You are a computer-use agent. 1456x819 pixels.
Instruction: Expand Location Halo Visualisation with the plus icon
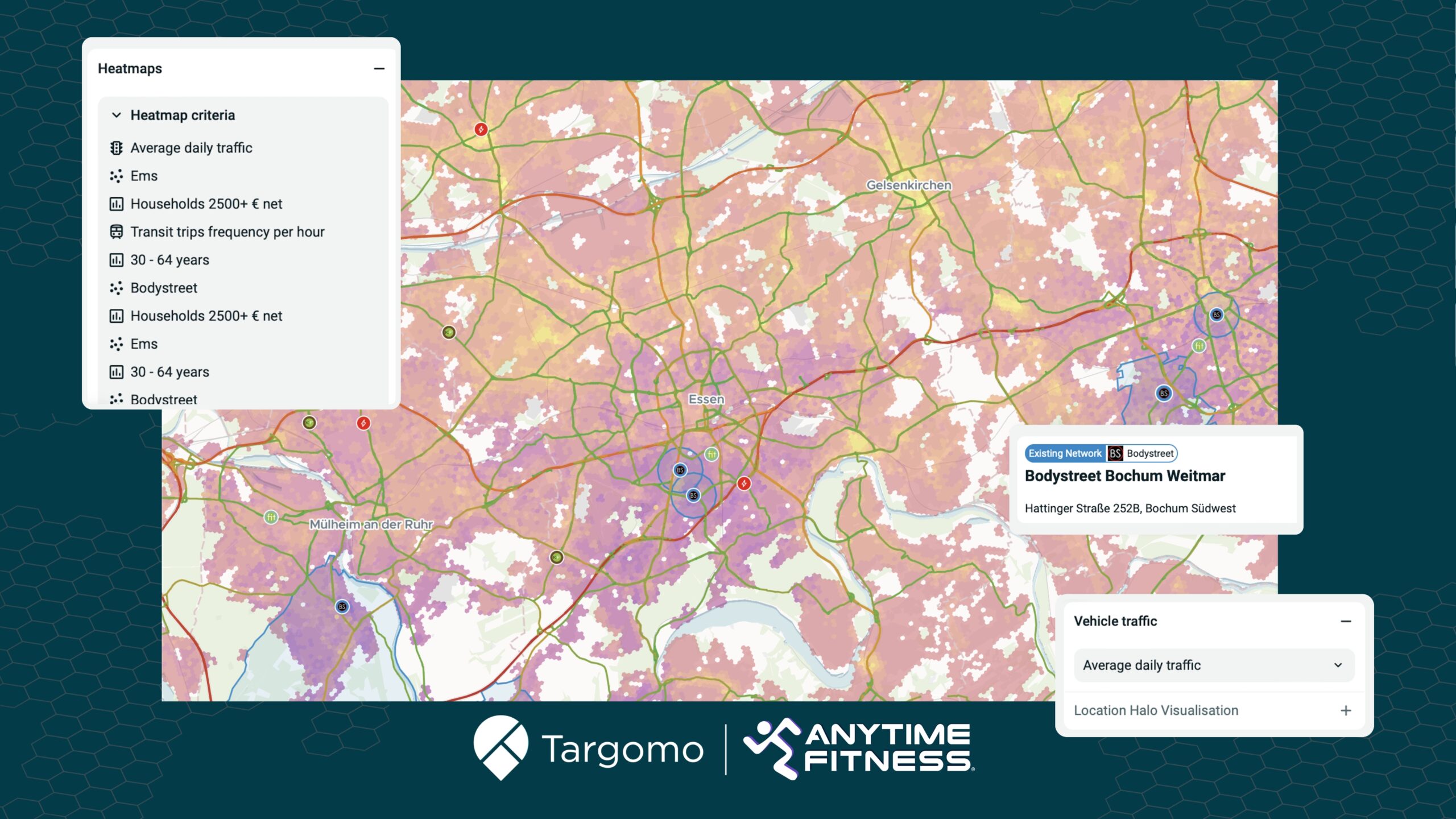(x=1346, y=710)
